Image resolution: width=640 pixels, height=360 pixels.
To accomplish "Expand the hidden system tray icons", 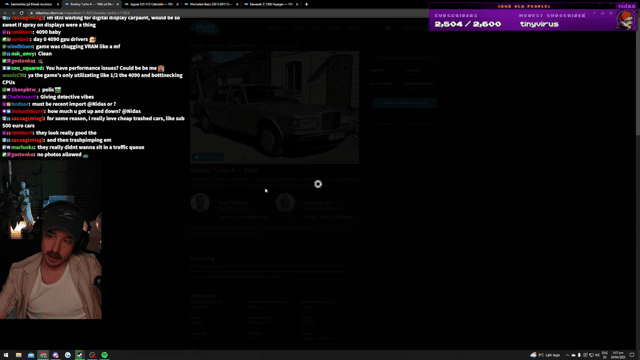I will pos(567,355).
